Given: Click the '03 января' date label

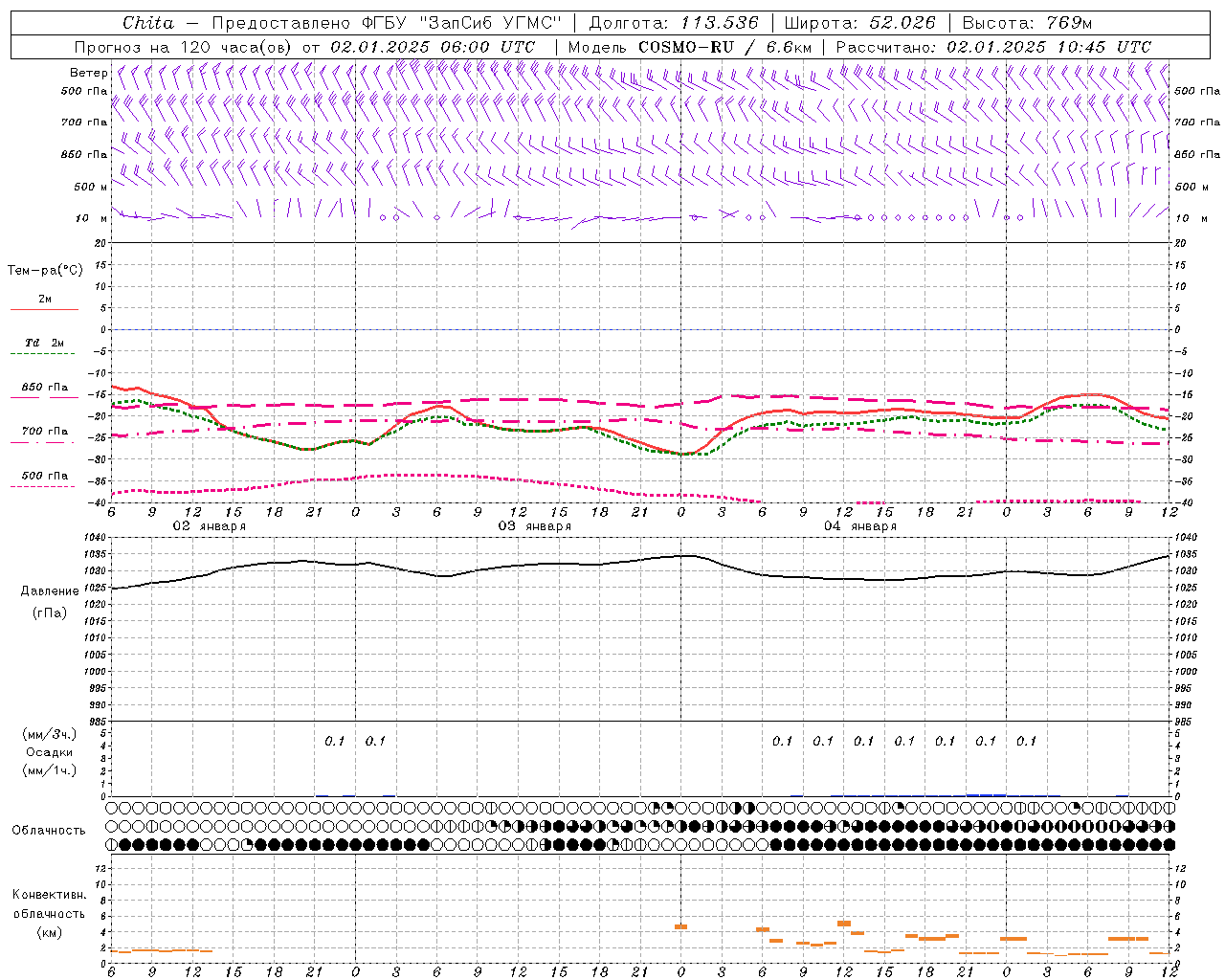Looking at the screenshot, I should coord(534,526).
